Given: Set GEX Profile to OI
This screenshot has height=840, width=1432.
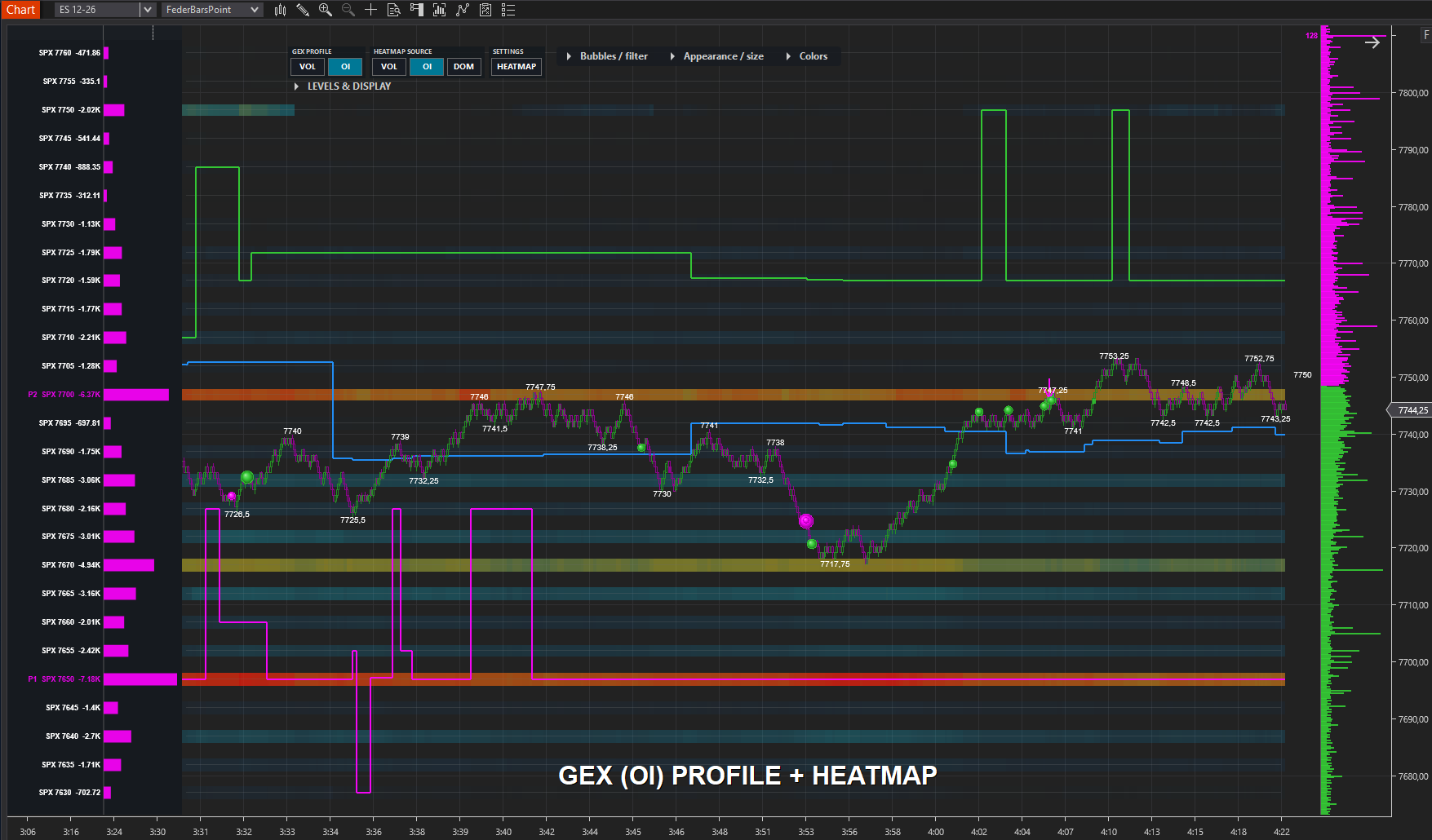Looking at the screenshot, I should [x=345, y=67].
